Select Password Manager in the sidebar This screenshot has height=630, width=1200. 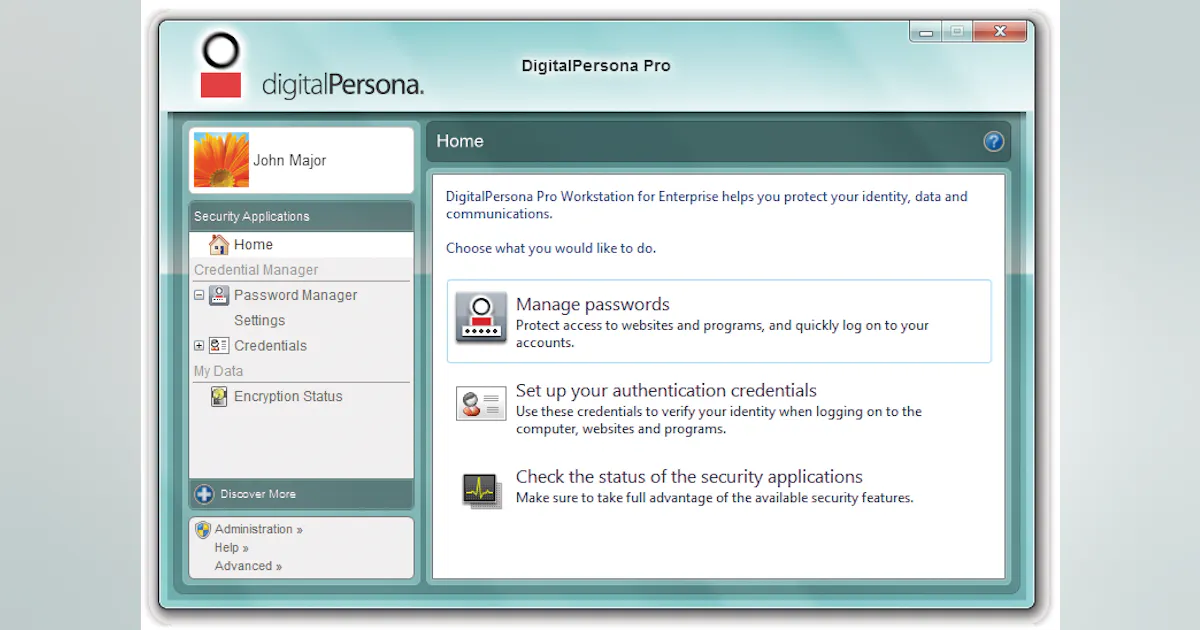295,295
